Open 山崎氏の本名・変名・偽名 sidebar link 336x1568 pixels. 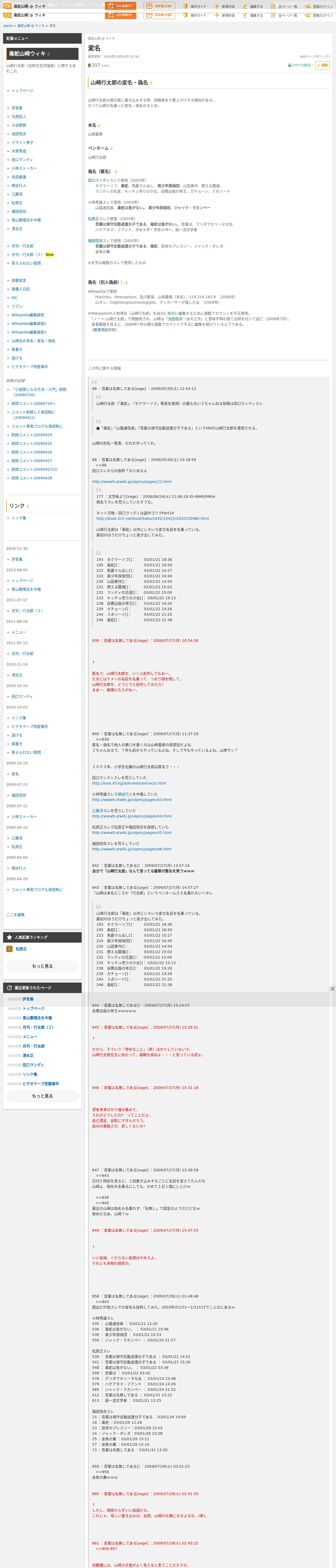[33, 341]
